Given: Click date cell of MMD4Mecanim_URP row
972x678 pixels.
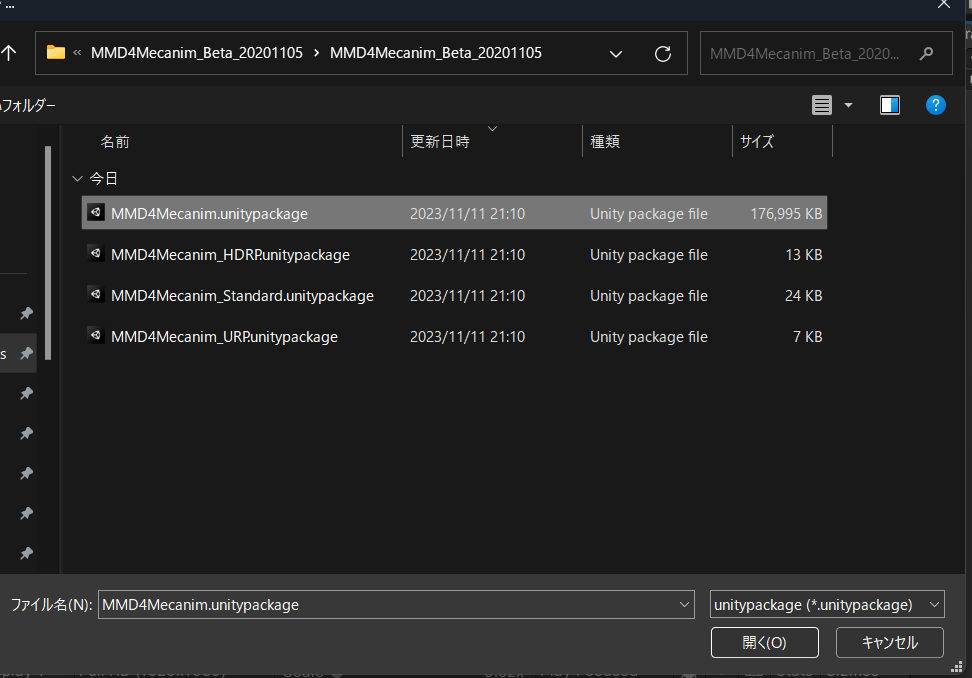Looking at the screenshot, I should pyautogui.click(x=467, y=337).
